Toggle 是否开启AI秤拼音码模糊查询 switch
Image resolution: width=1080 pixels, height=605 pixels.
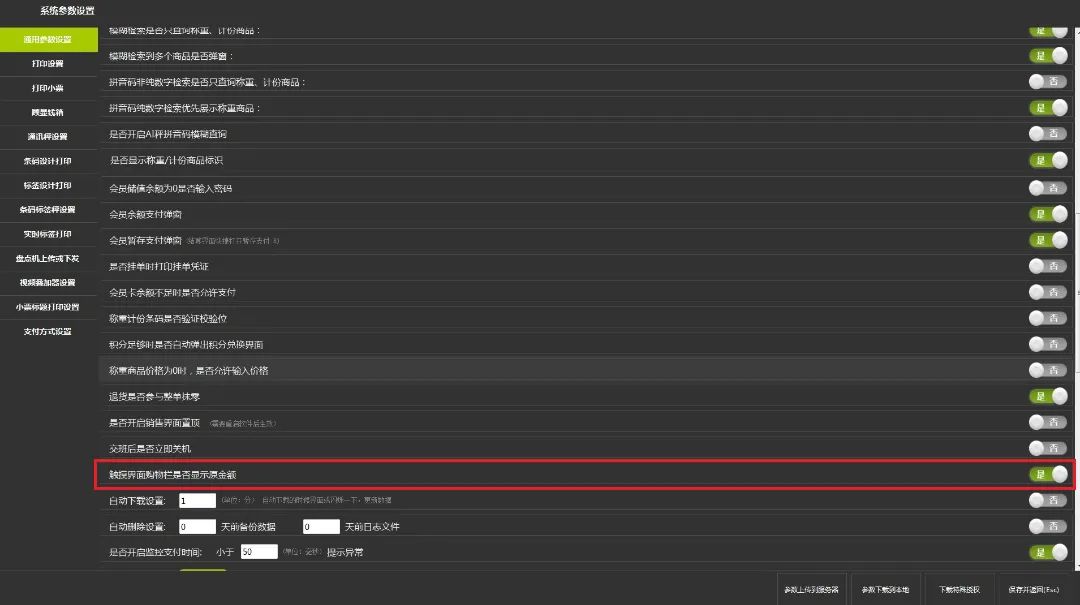click(x=1048, y=134)
